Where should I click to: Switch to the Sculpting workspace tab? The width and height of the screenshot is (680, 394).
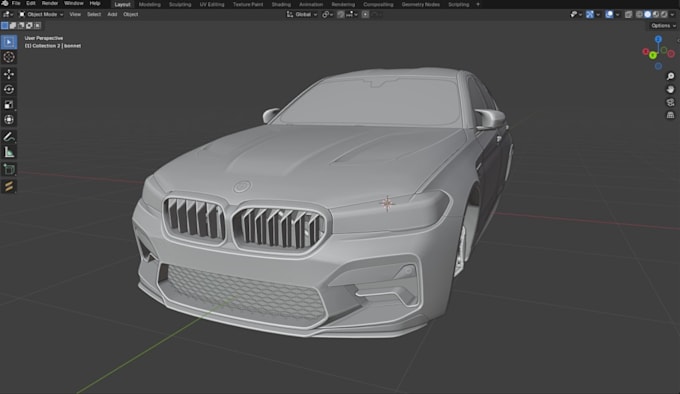click(x=180, y=4)
